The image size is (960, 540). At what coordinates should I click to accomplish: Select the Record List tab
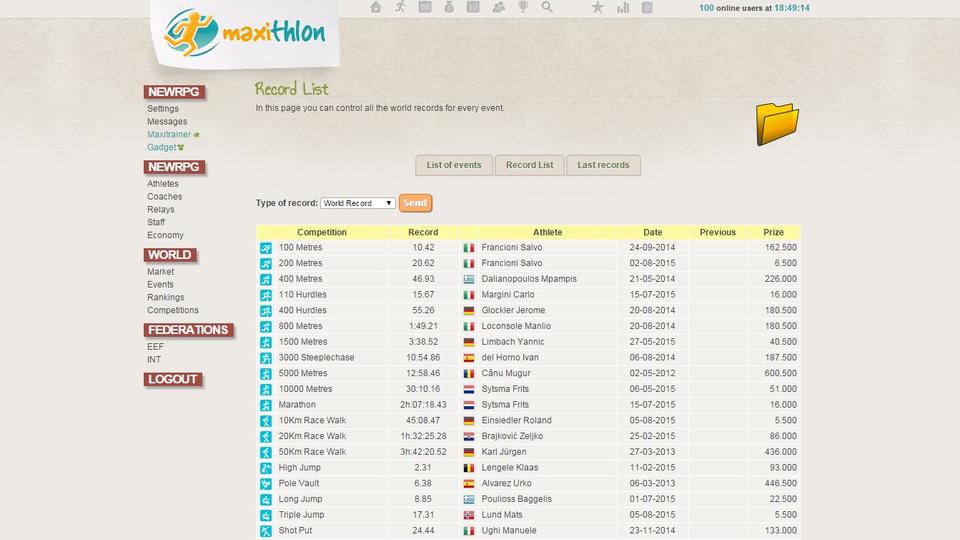[x=529, y=165]
